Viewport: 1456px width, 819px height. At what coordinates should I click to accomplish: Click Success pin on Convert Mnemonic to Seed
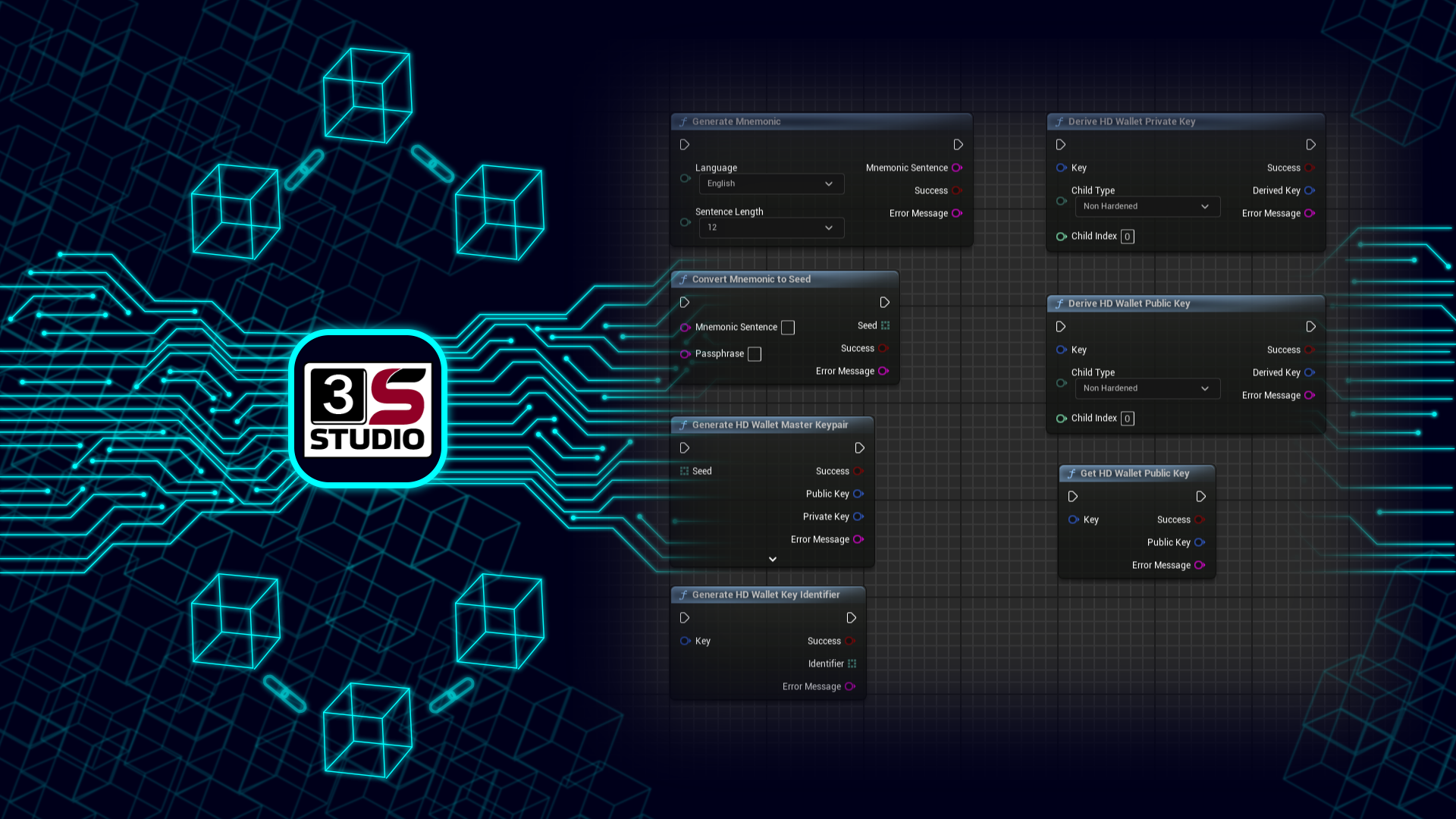point(883,348)
